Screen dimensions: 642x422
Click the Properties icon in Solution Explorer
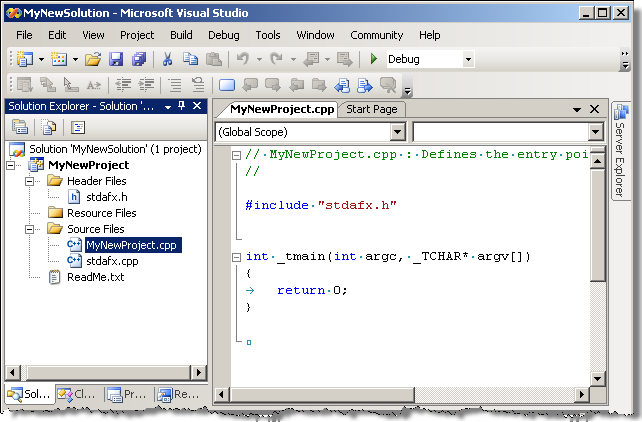[20, 127]
